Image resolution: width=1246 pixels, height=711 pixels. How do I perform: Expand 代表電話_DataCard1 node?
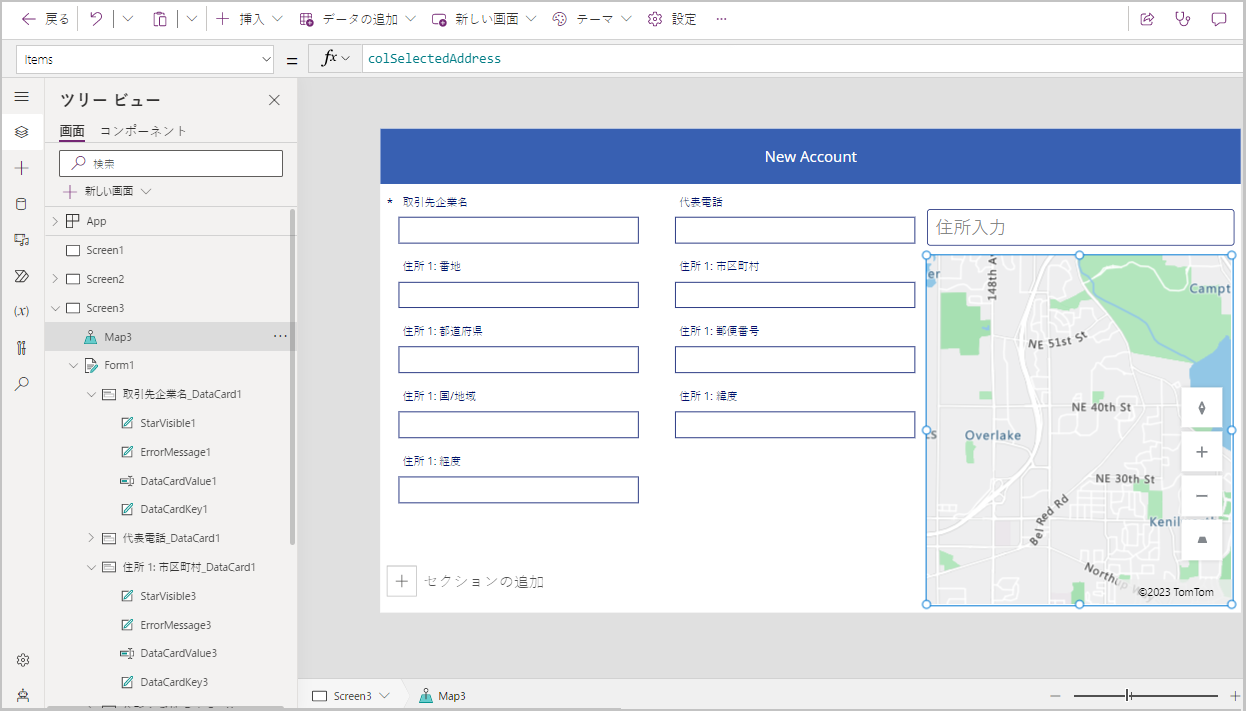tap(91, 538)
